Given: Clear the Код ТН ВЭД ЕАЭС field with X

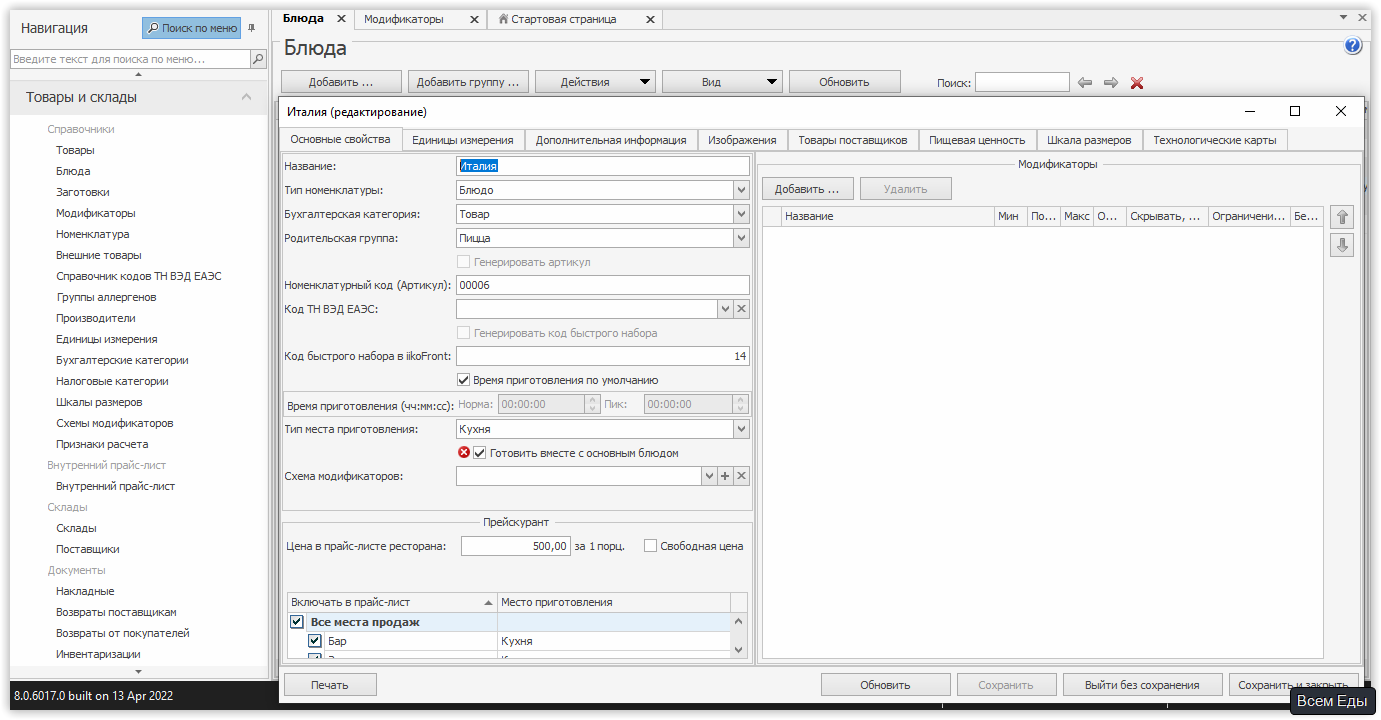Looking at the screenshot, I should click(742, 309).
